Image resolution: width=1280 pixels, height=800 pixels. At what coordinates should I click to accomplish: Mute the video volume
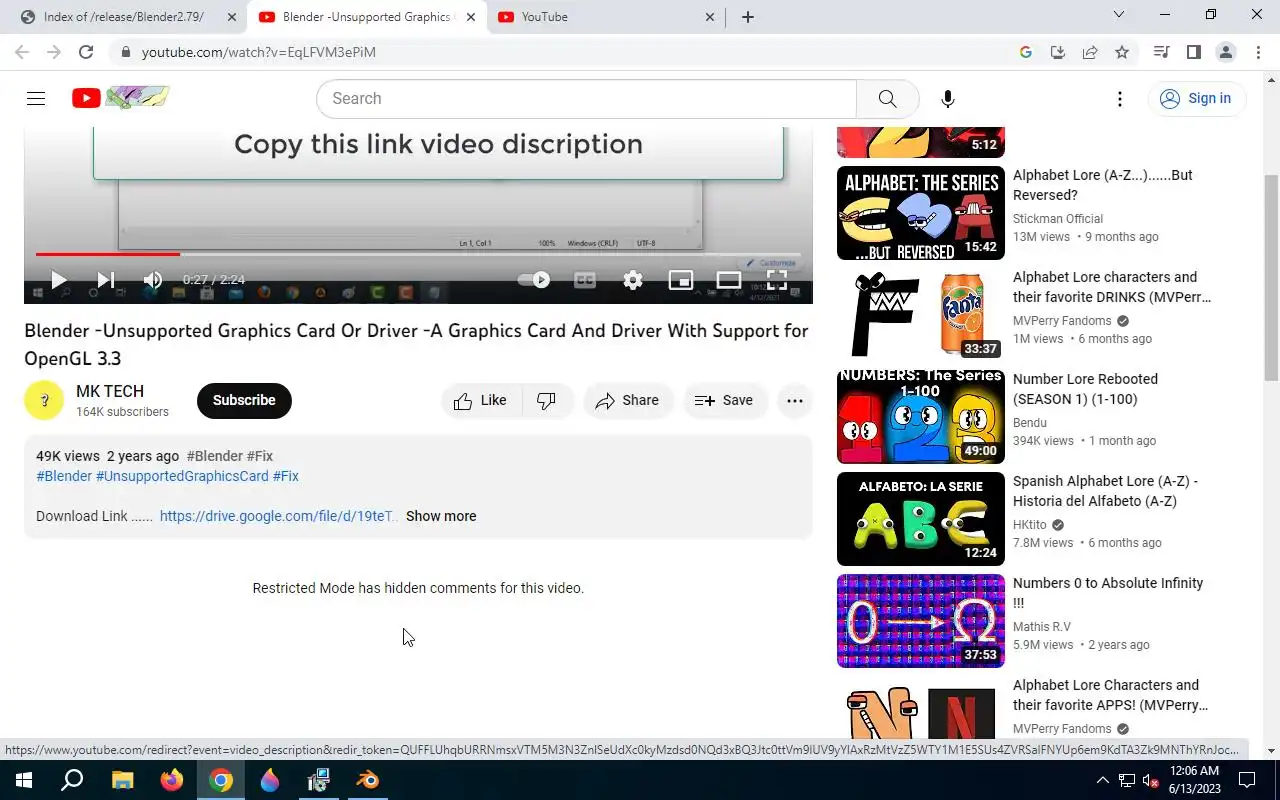pyautogui.click(x=153, y=280)
